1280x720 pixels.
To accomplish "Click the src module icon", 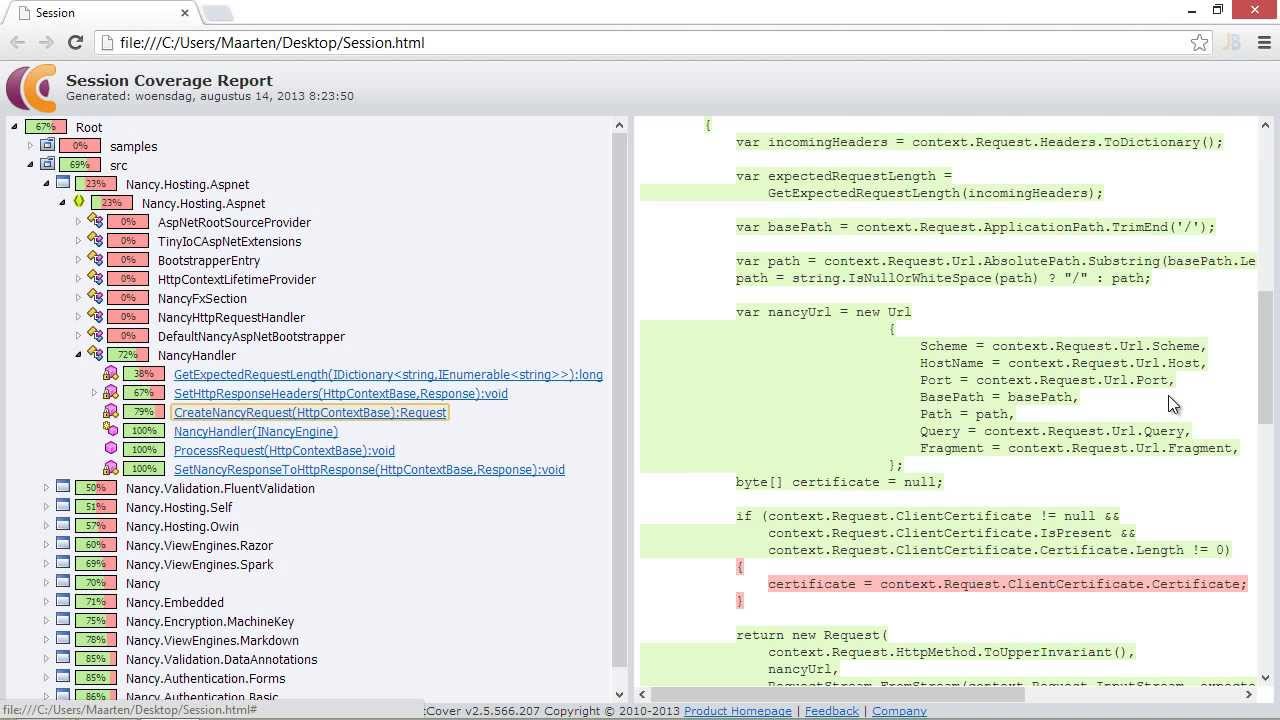I will (x=47, y=165).
